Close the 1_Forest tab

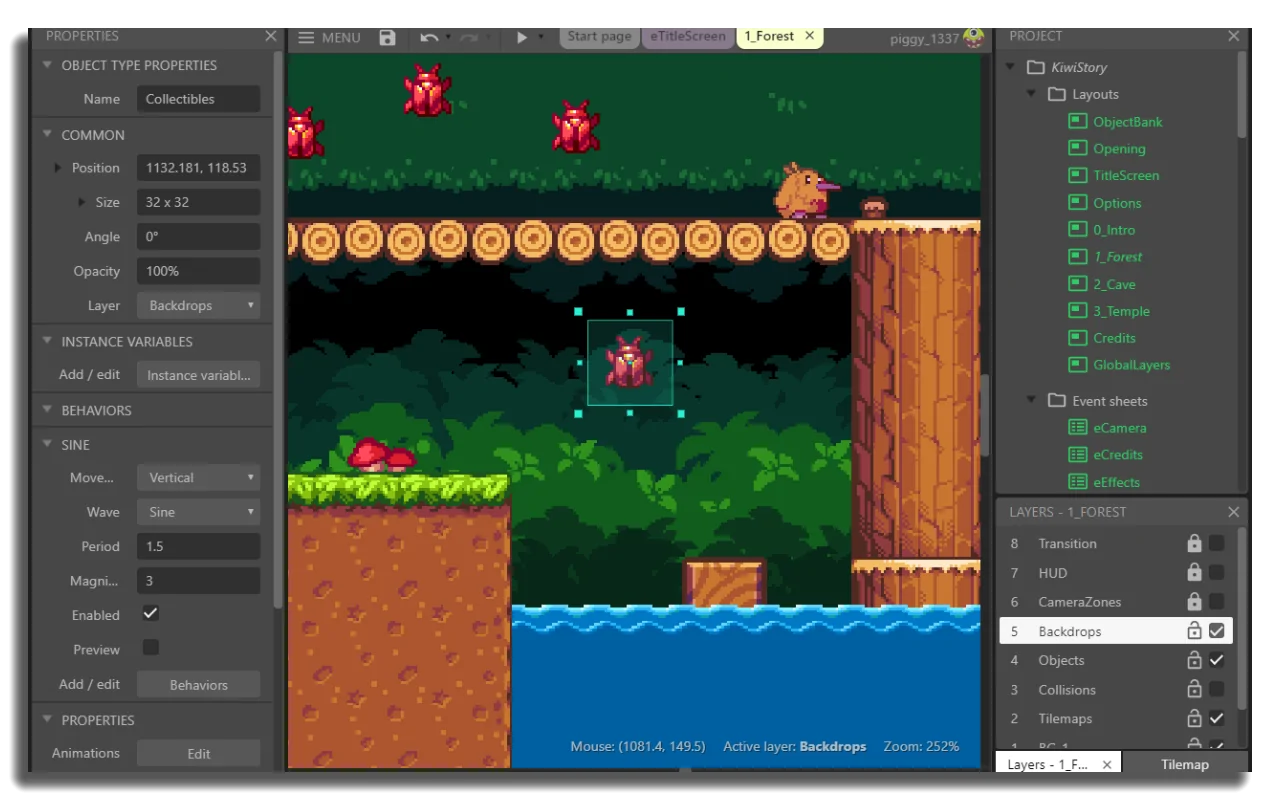tap(809, 36)
